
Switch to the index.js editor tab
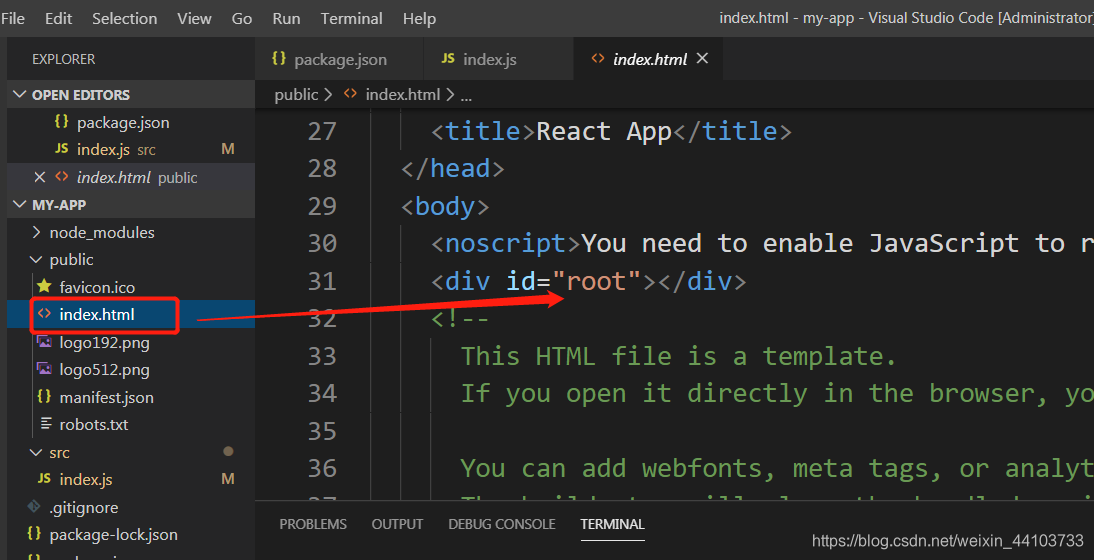tap(498, 59)
